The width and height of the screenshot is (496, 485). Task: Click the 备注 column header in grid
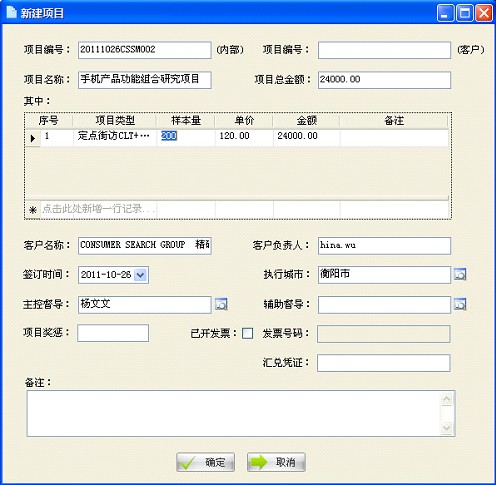pyautogui.click(x=394, y=120)
